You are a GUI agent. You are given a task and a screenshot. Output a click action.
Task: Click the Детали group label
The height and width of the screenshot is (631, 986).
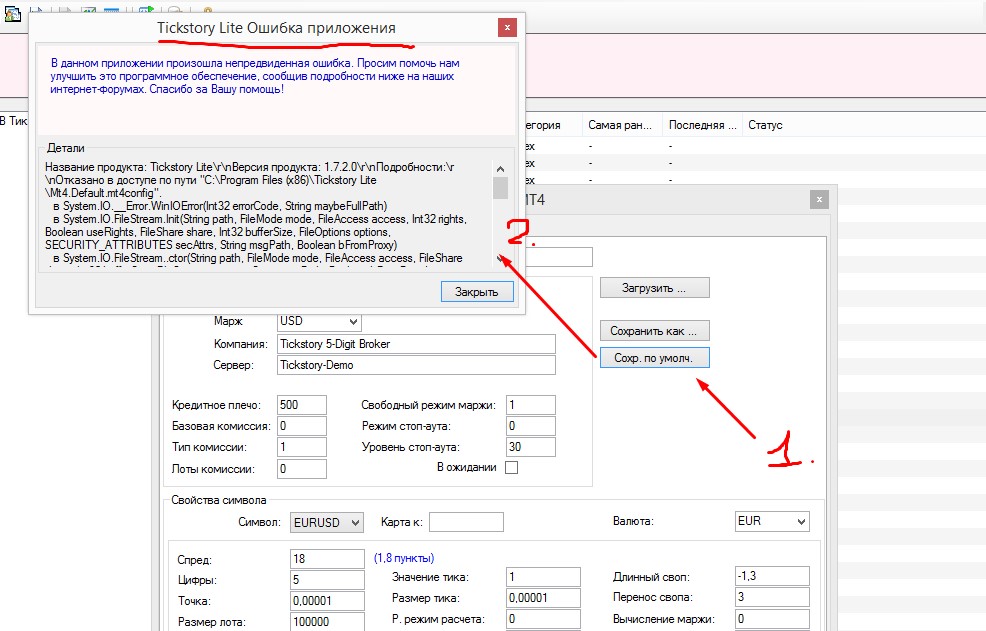click(65, 148)
